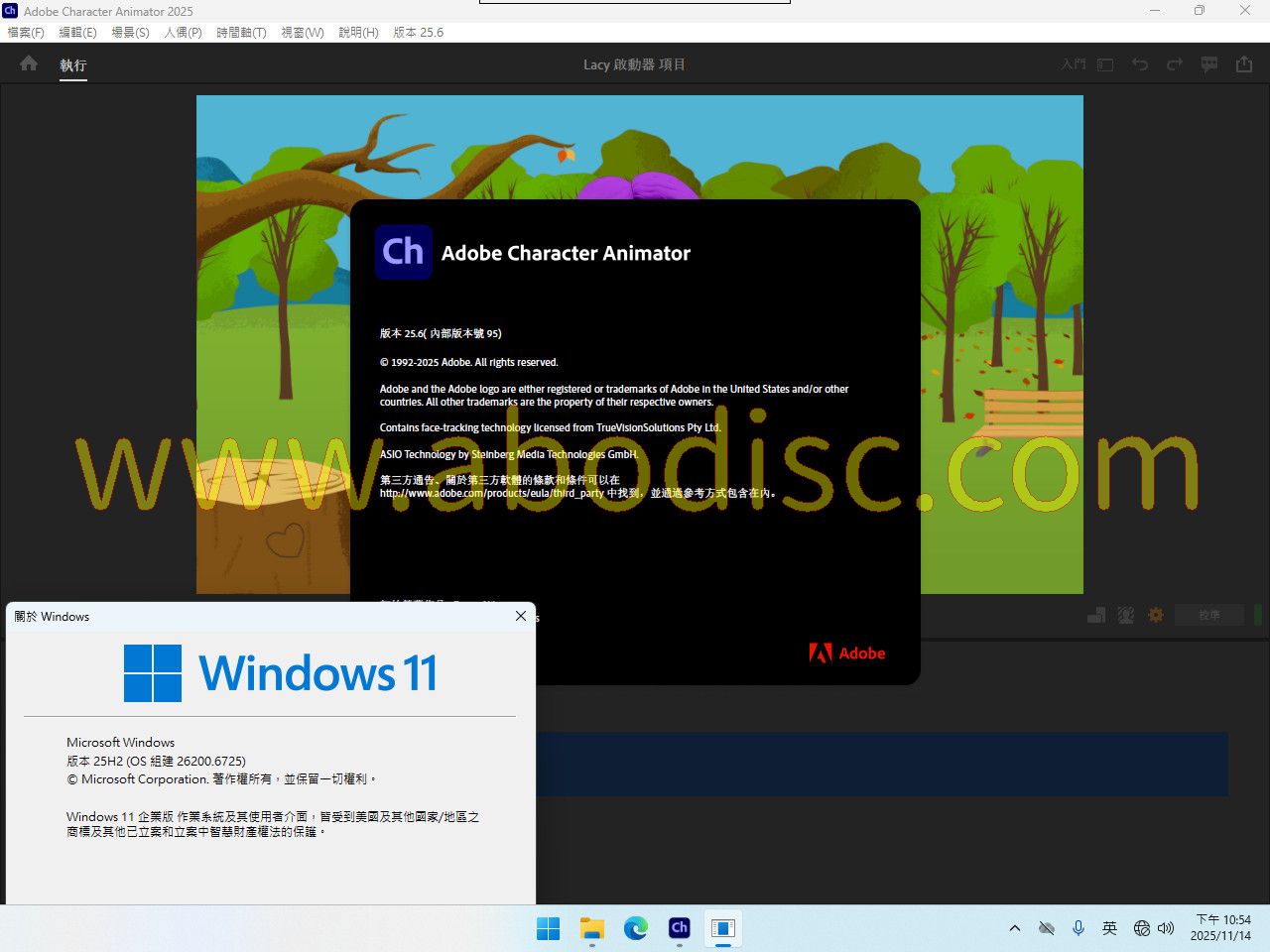The width and height of the screenshot is (1270, 952).
Task: Open the 視窗(W) window menu
Action: pyautogui.click(x=303, y=32)
